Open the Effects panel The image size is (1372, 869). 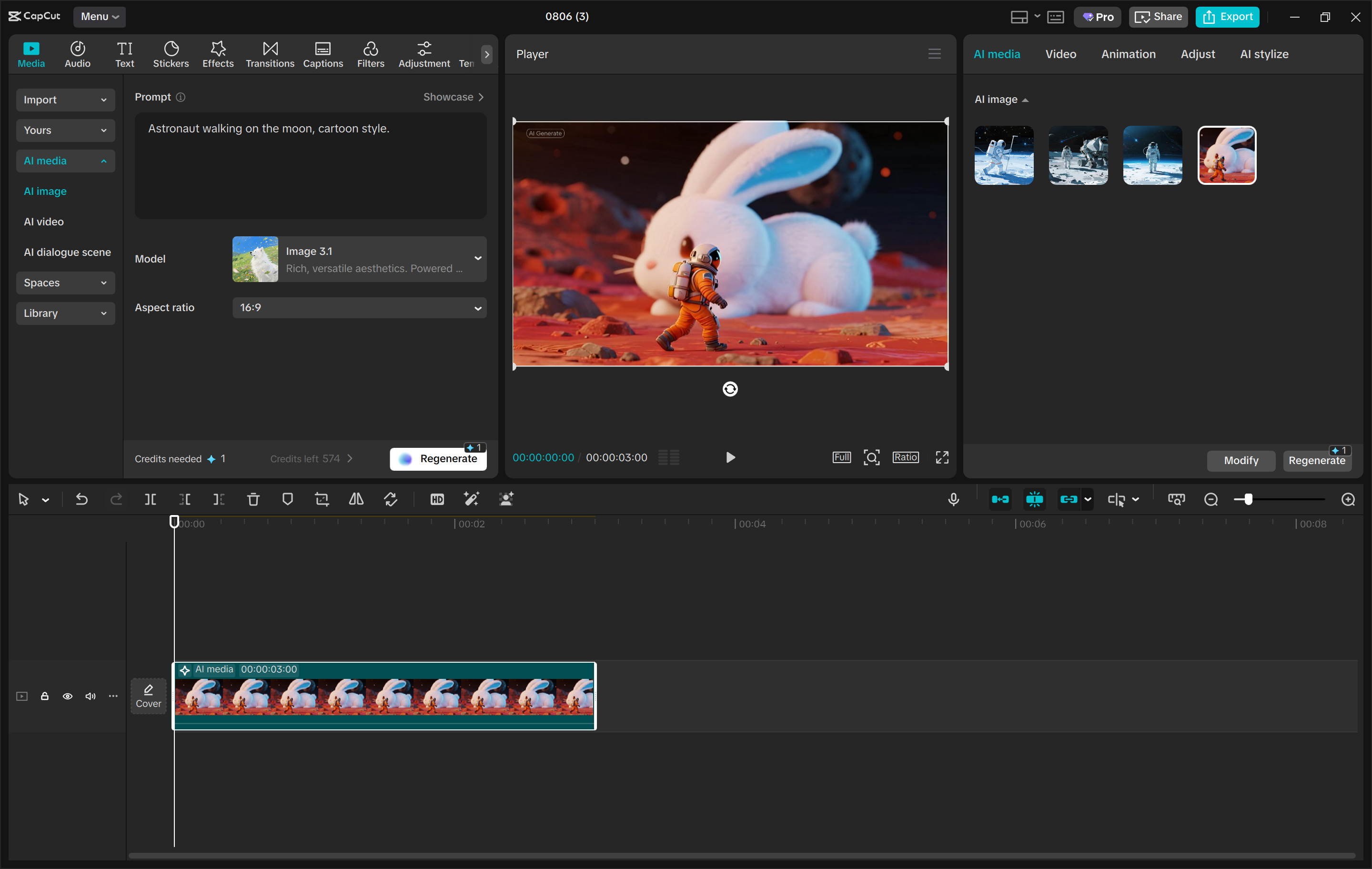[218, 54]
